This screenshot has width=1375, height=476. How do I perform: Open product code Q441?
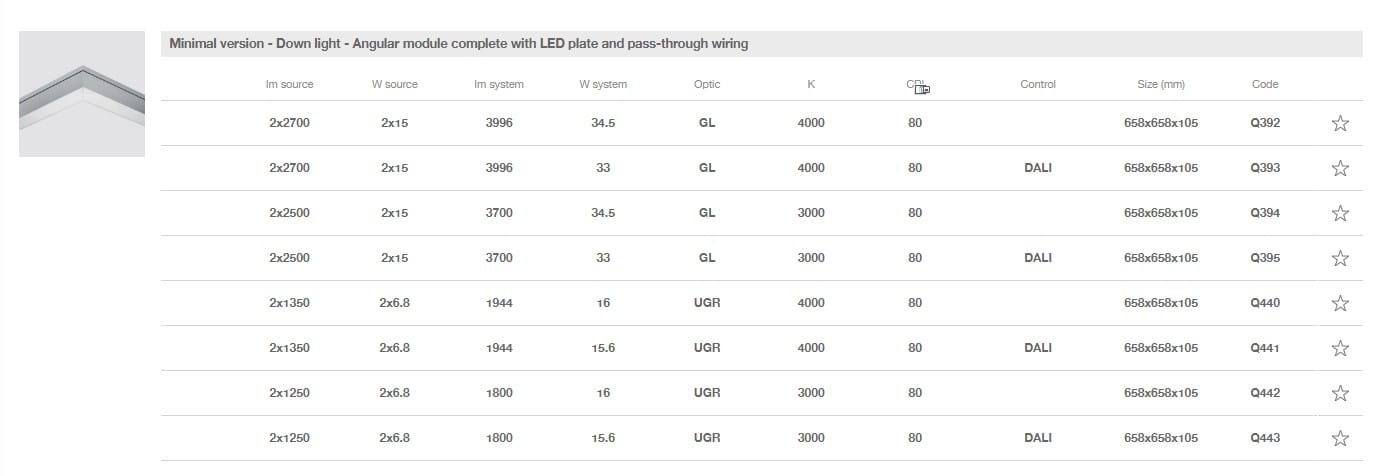click(1265, 348)
